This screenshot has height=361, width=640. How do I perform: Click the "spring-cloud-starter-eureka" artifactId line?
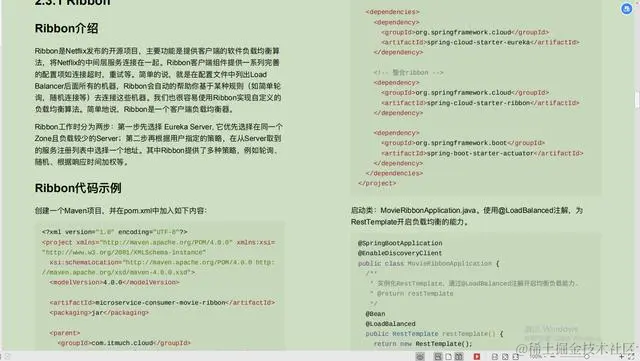coord(480,42)
